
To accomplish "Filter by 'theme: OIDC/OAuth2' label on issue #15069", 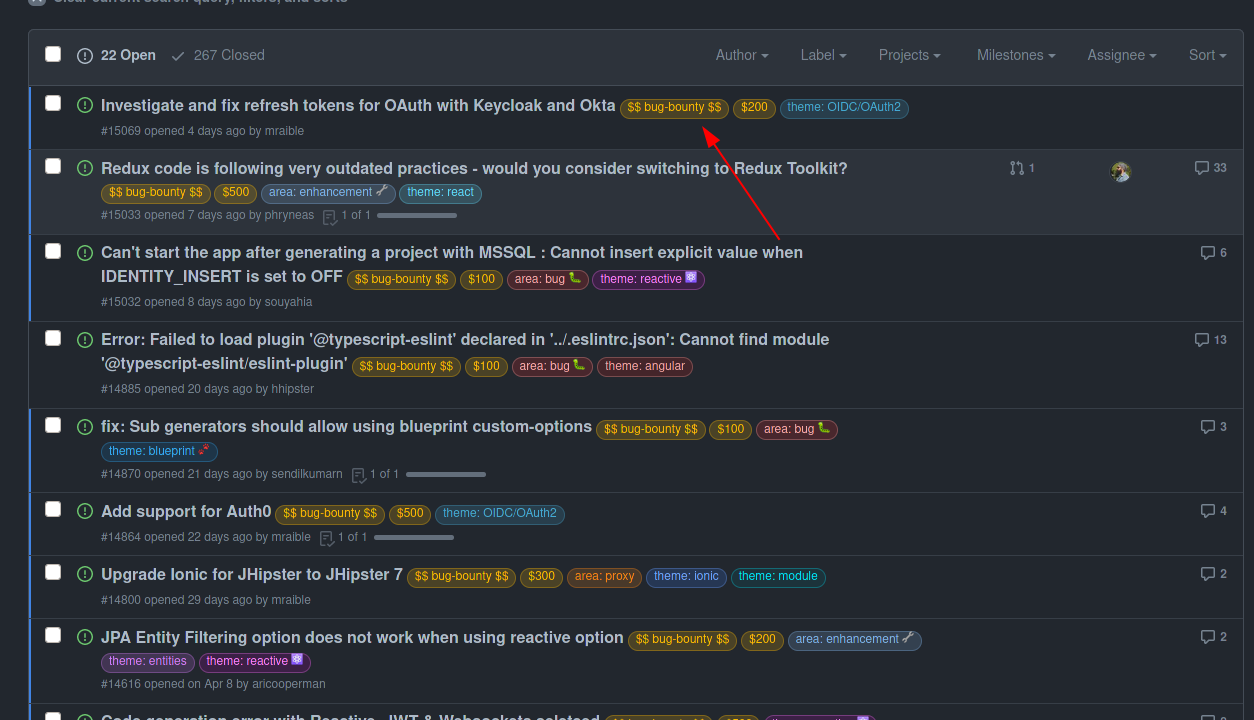I will tap(844, 108).
